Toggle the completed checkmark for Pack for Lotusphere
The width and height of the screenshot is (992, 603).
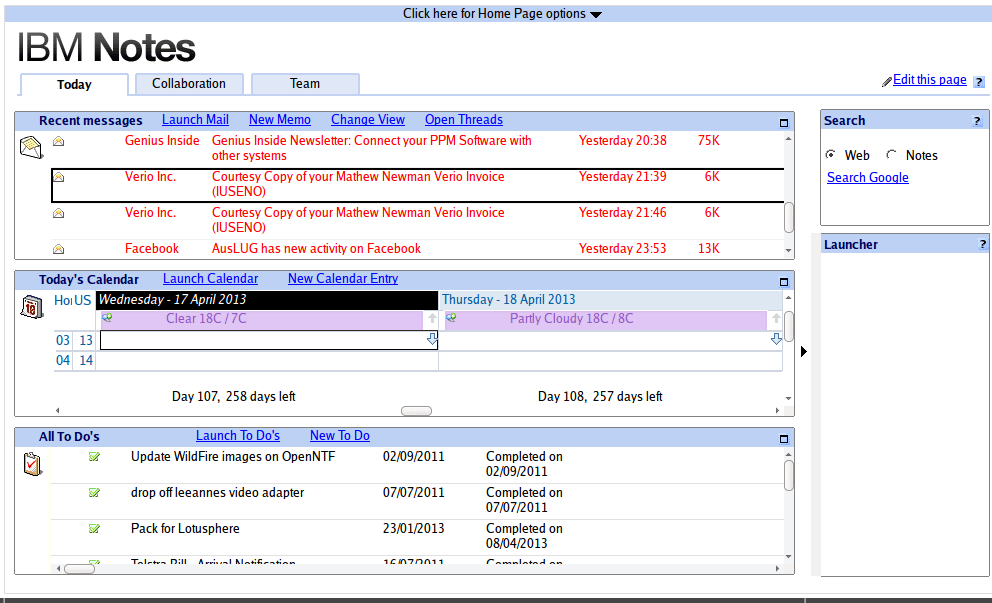point(94,528)
